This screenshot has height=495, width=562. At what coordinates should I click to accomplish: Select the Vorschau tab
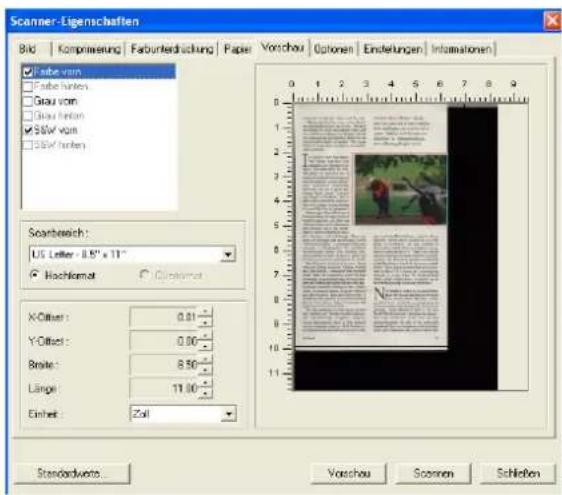point(282,47)
